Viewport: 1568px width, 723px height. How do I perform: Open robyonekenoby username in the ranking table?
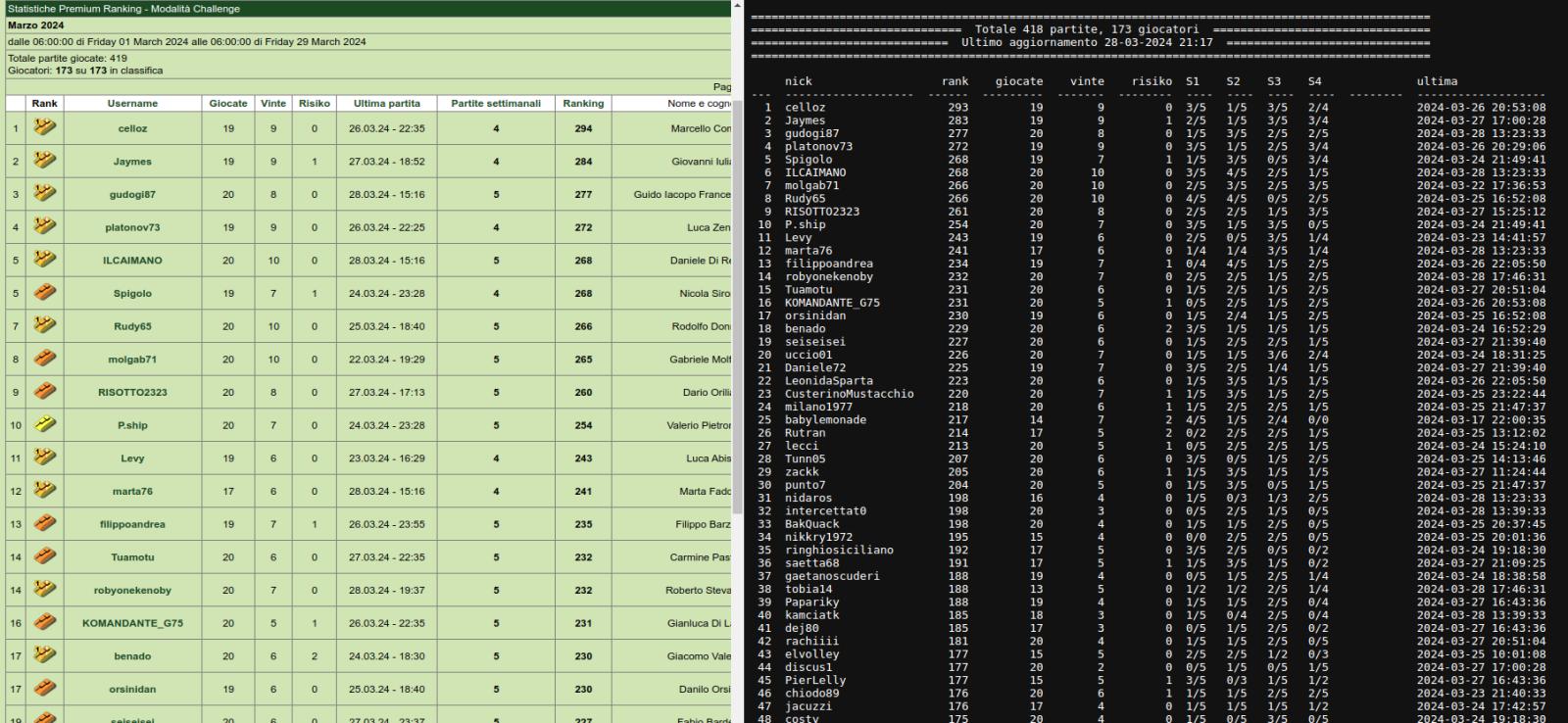[x=132, y=590]
